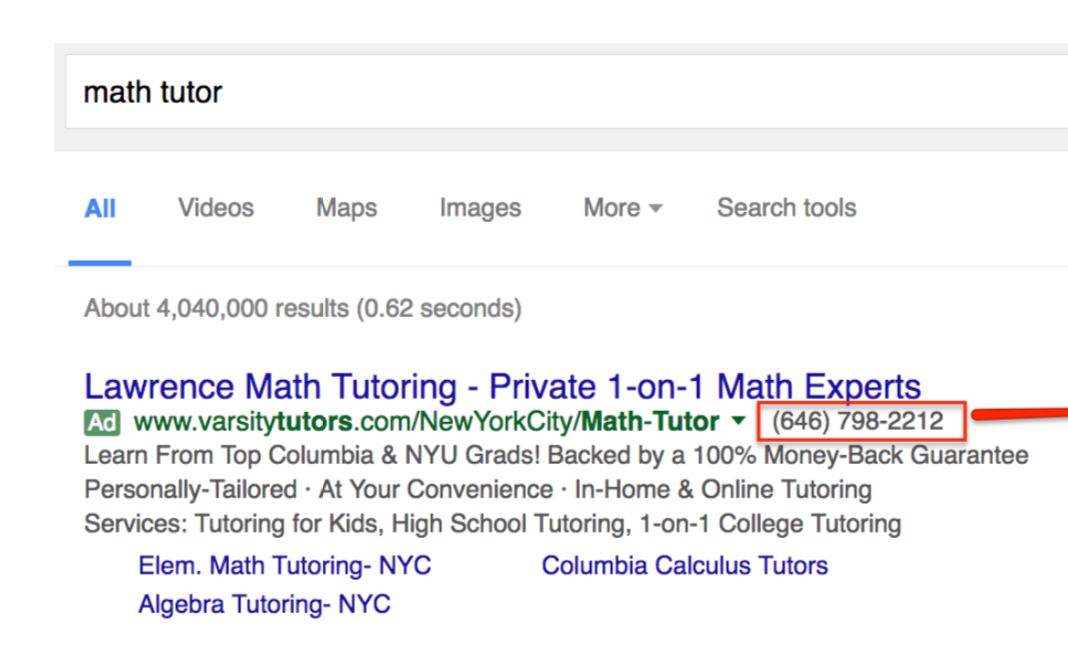Click the green Ad badge icon

click(x=102, y=423)
